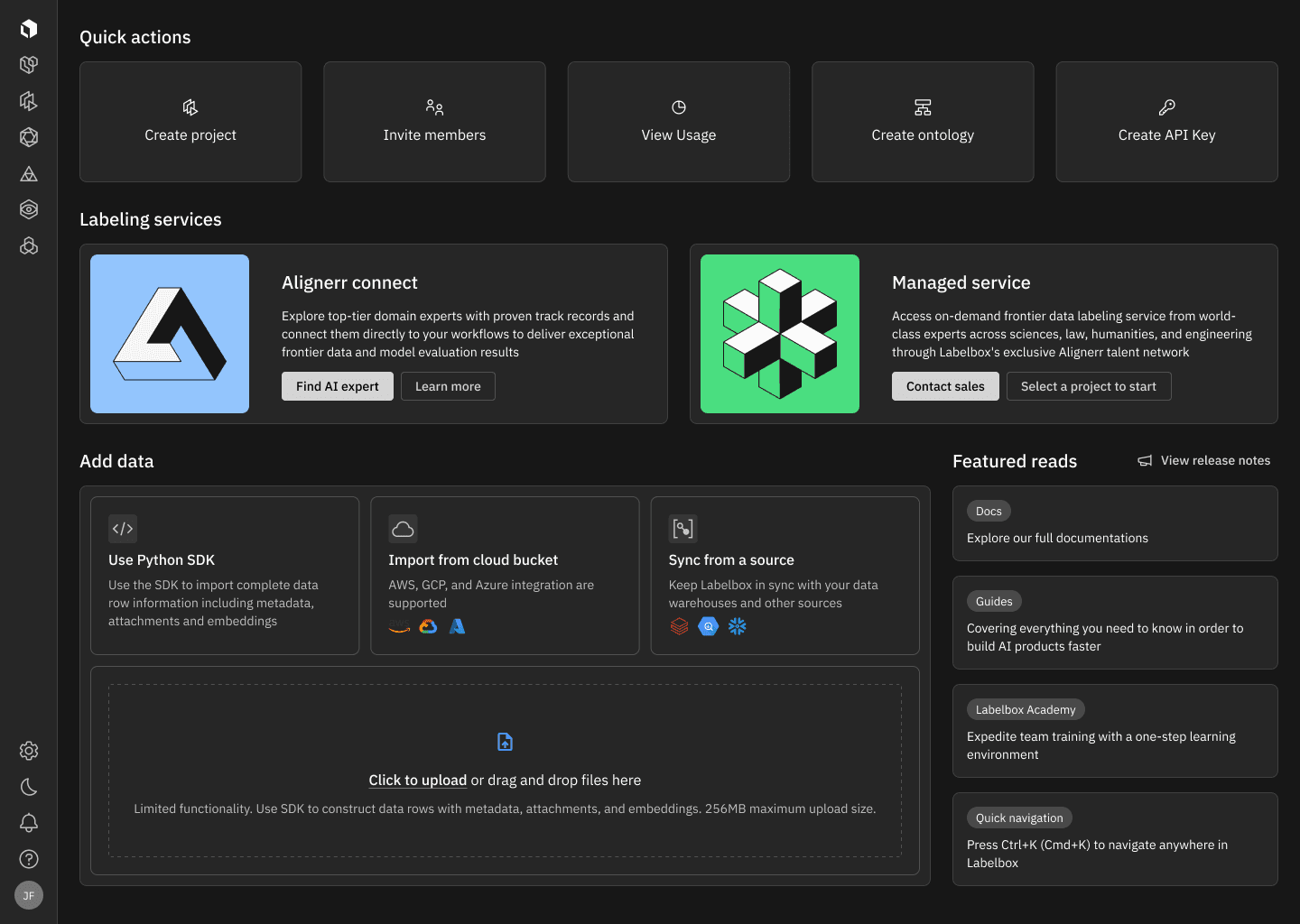
Task: Click the camera aperture icon in sidebar
Action: click(x=29, y=137)
